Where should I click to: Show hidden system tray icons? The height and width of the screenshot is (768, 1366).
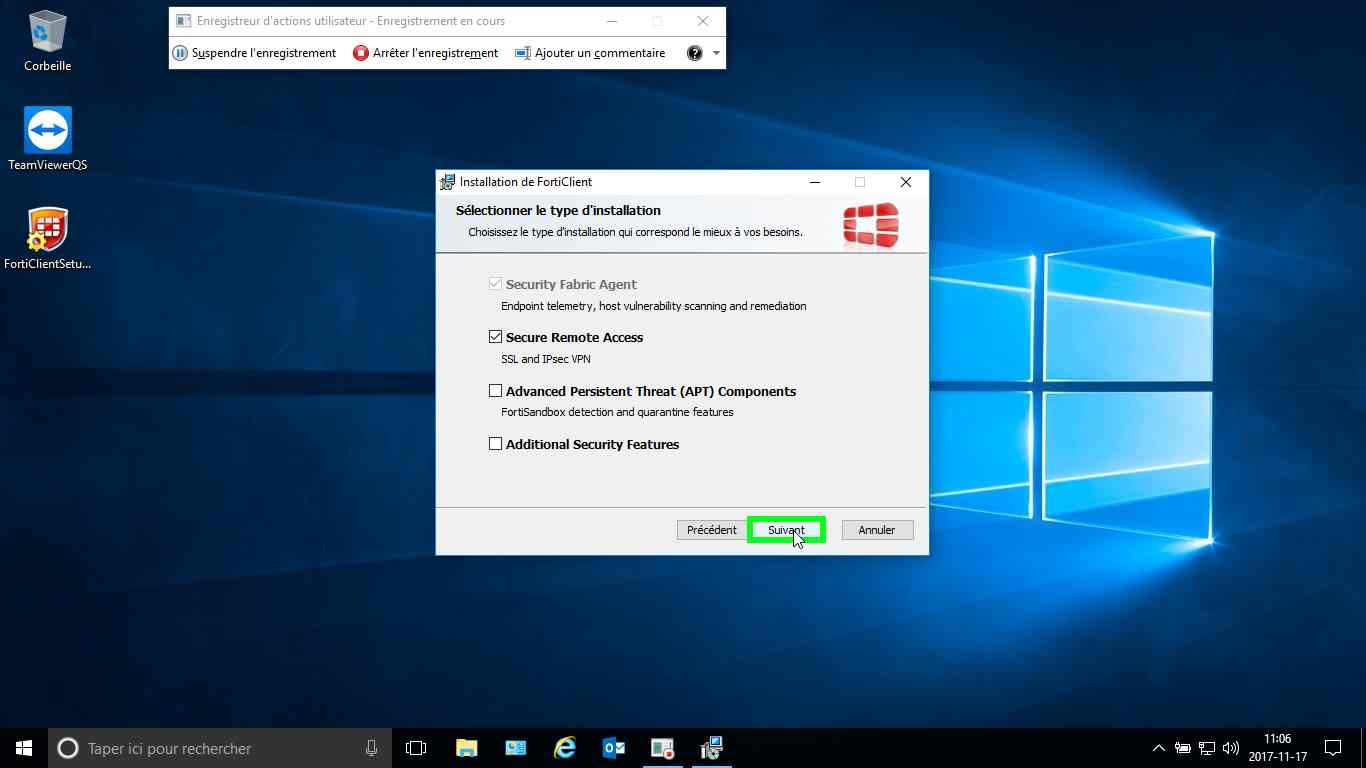coord(1159,748)
